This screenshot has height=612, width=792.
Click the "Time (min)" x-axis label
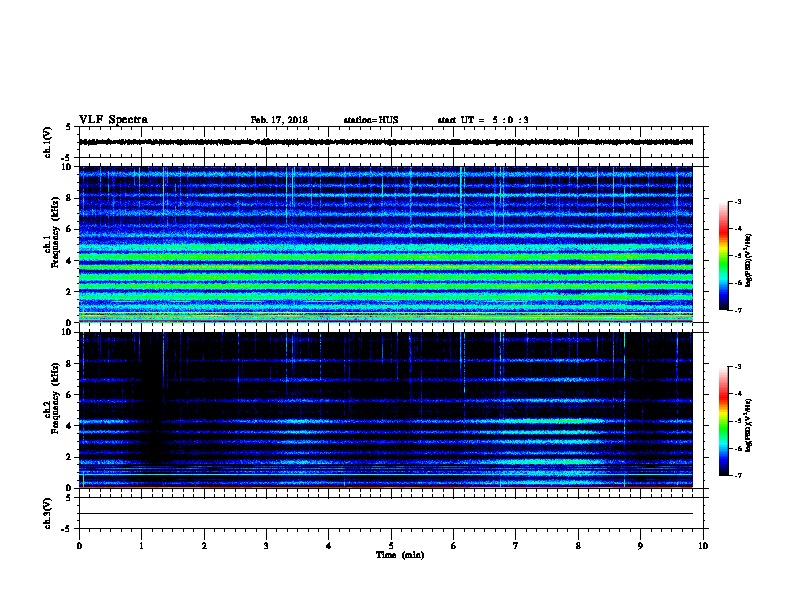pyautogui.click(x=400, y=555)
